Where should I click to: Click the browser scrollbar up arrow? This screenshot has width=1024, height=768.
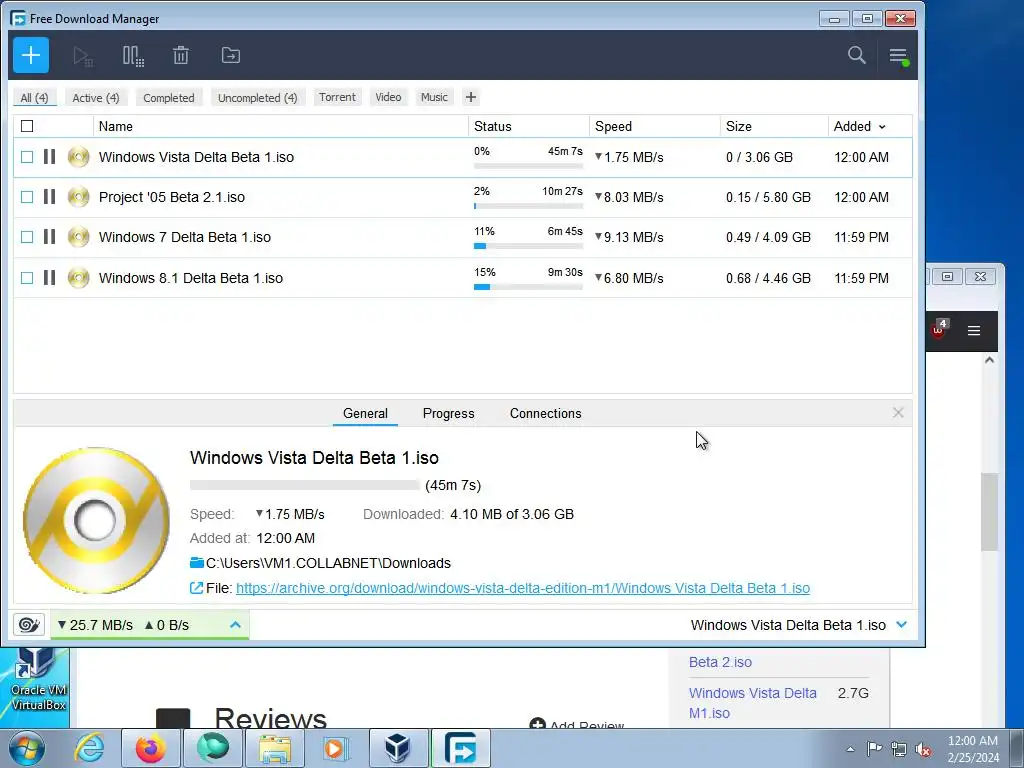(989, 360)
